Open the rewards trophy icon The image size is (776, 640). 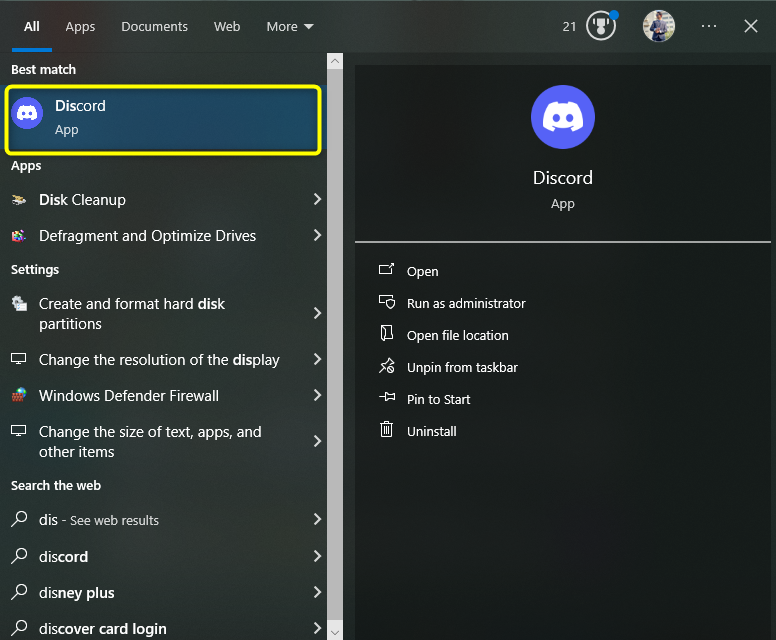tap(601, 26)
